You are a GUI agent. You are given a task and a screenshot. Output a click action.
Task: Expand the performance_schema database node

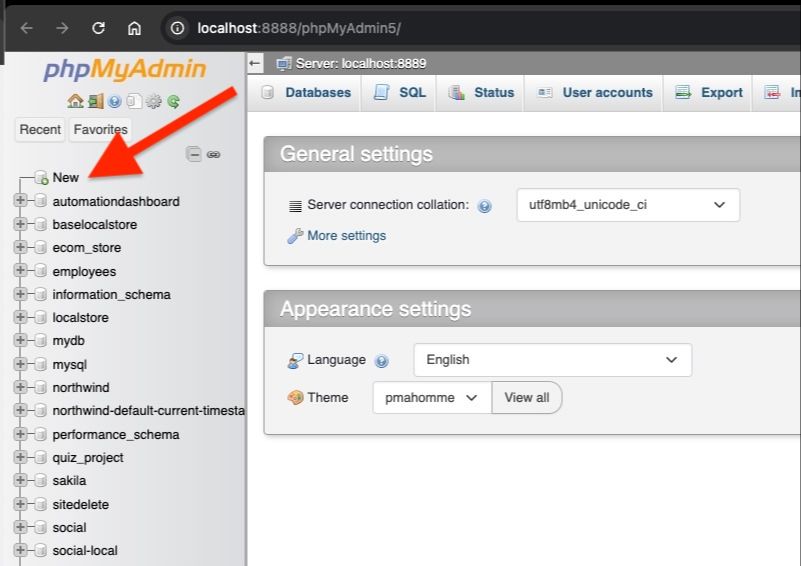pyautogui.click(x=20, y=434)
